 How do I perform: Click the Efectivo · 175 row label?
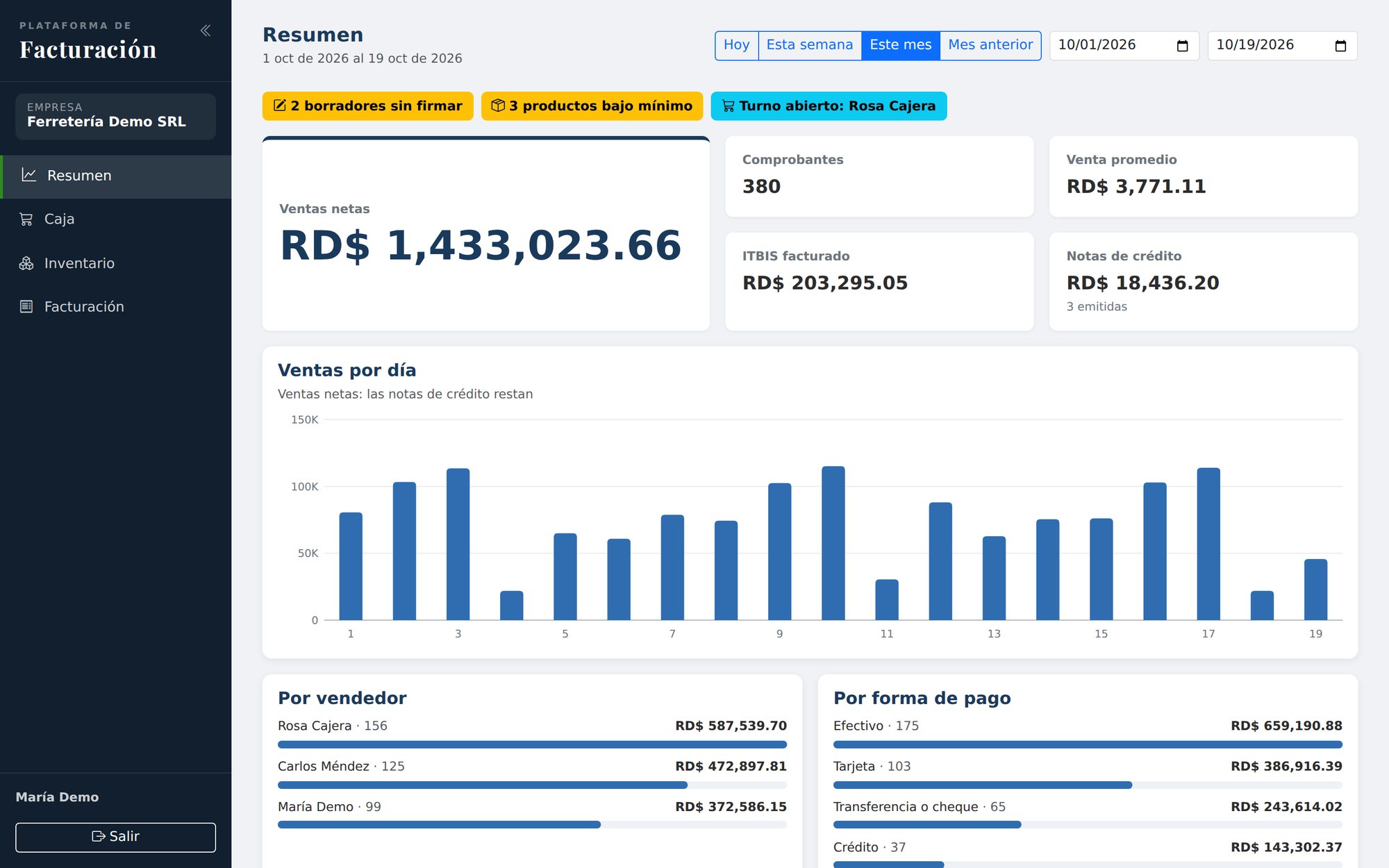(876, 726)
